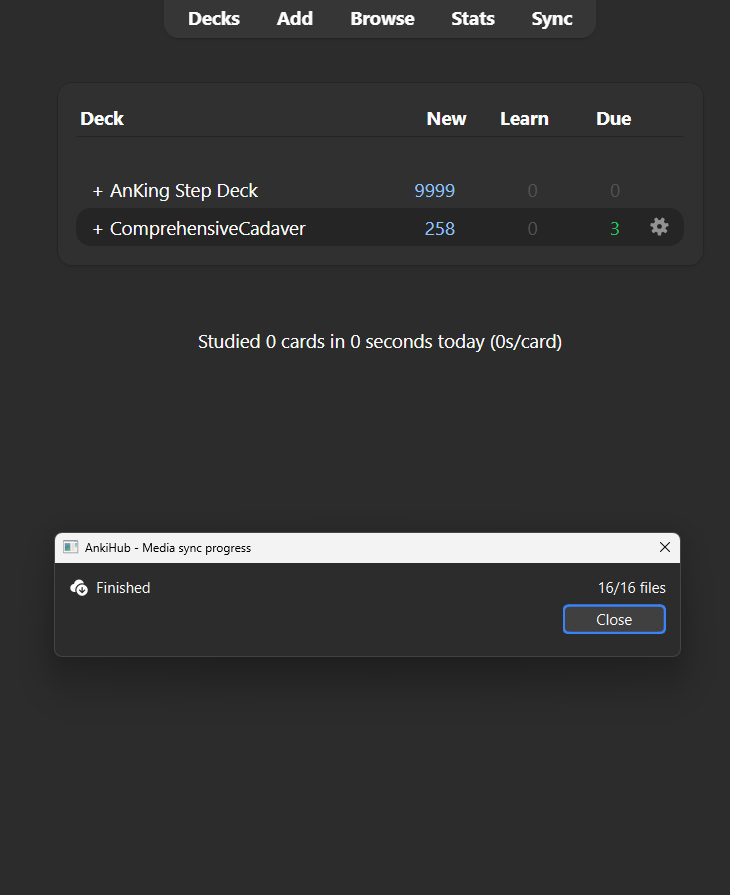Open the Browse card browser
The height and width of the screenshot is (895, 730).
(x=382, y=18)
